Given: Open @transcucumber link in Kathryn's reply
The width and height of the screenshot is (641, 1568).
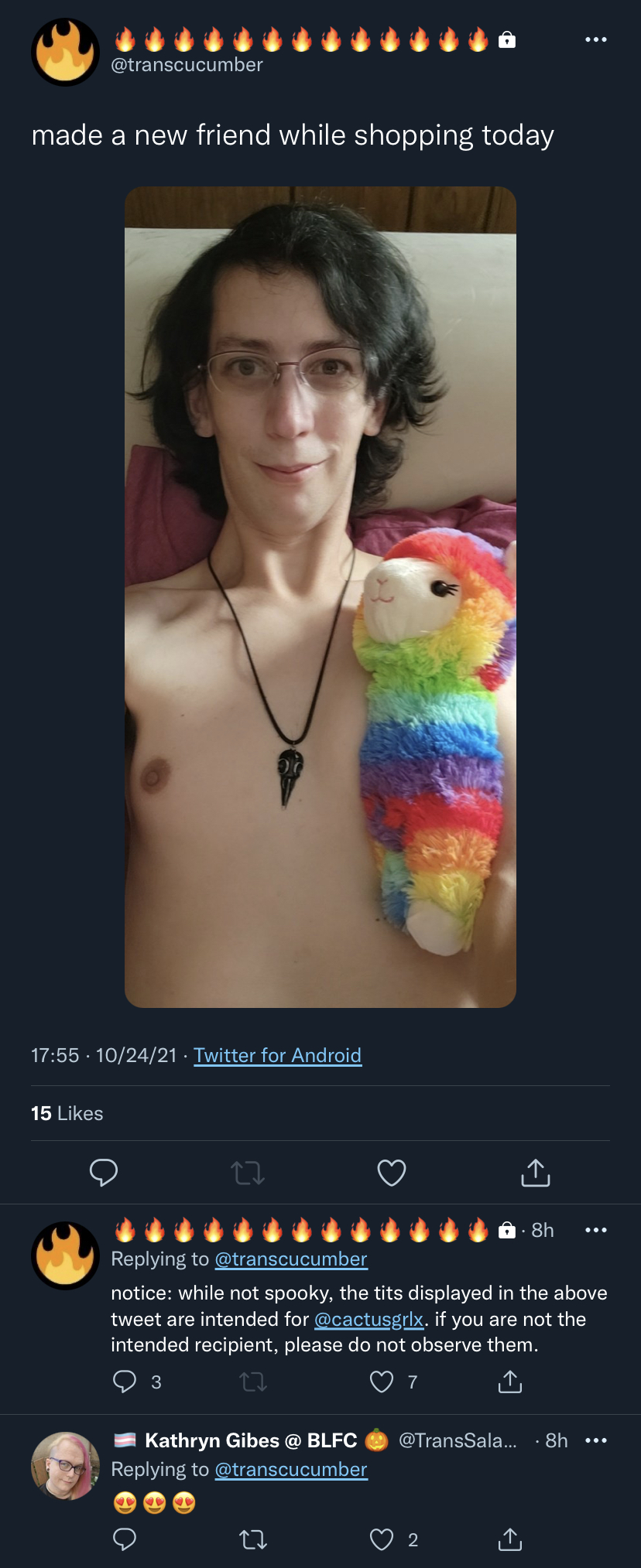Looking at the screenshot, I should 291,1469.
